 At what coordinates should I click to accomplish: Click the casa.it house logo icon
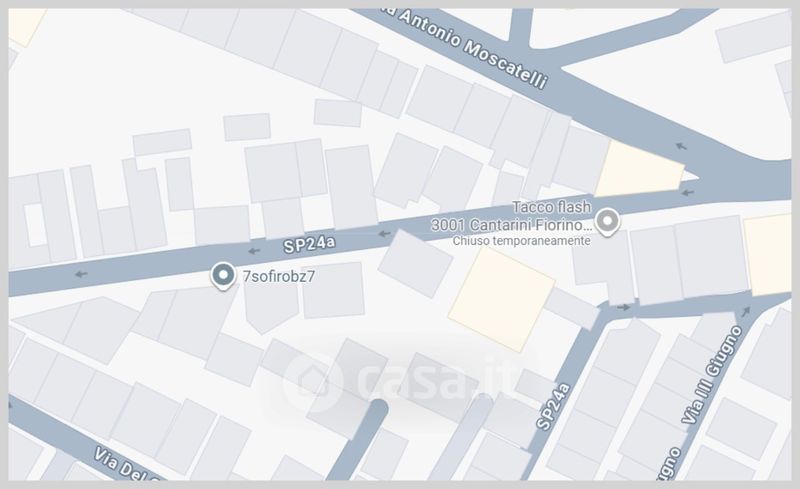[313, 382]
